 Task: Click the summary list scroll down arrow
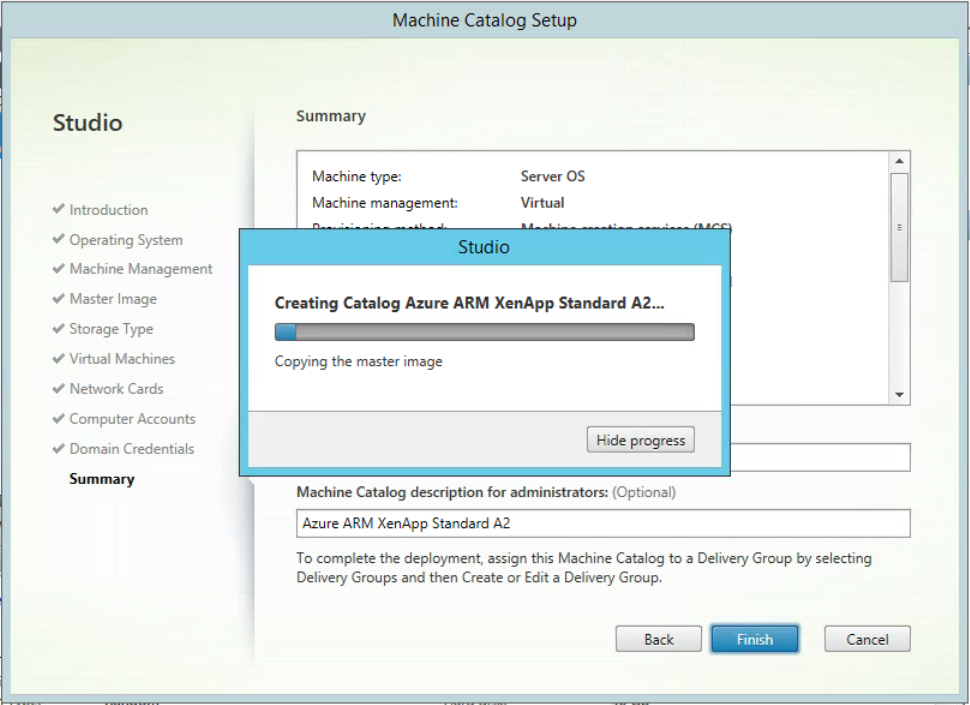pyautogui.click(x=899, y=395)
